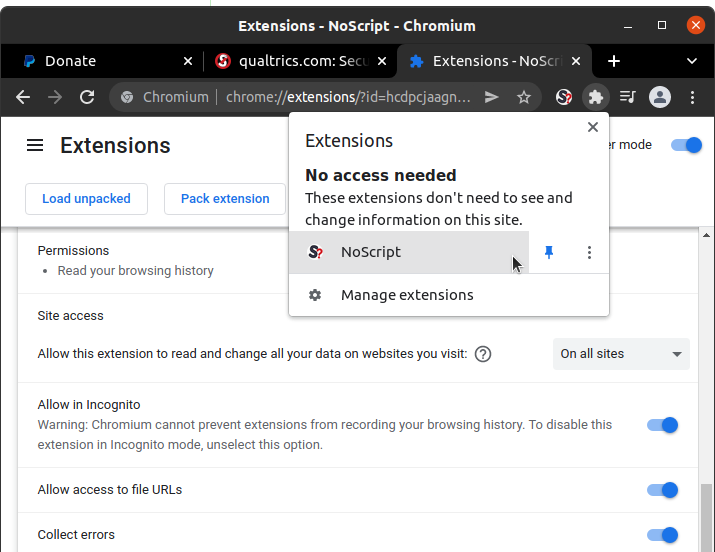Open the NoScript toolbar icon
Viewport: 715px width, 552px height.
[564, 97]
